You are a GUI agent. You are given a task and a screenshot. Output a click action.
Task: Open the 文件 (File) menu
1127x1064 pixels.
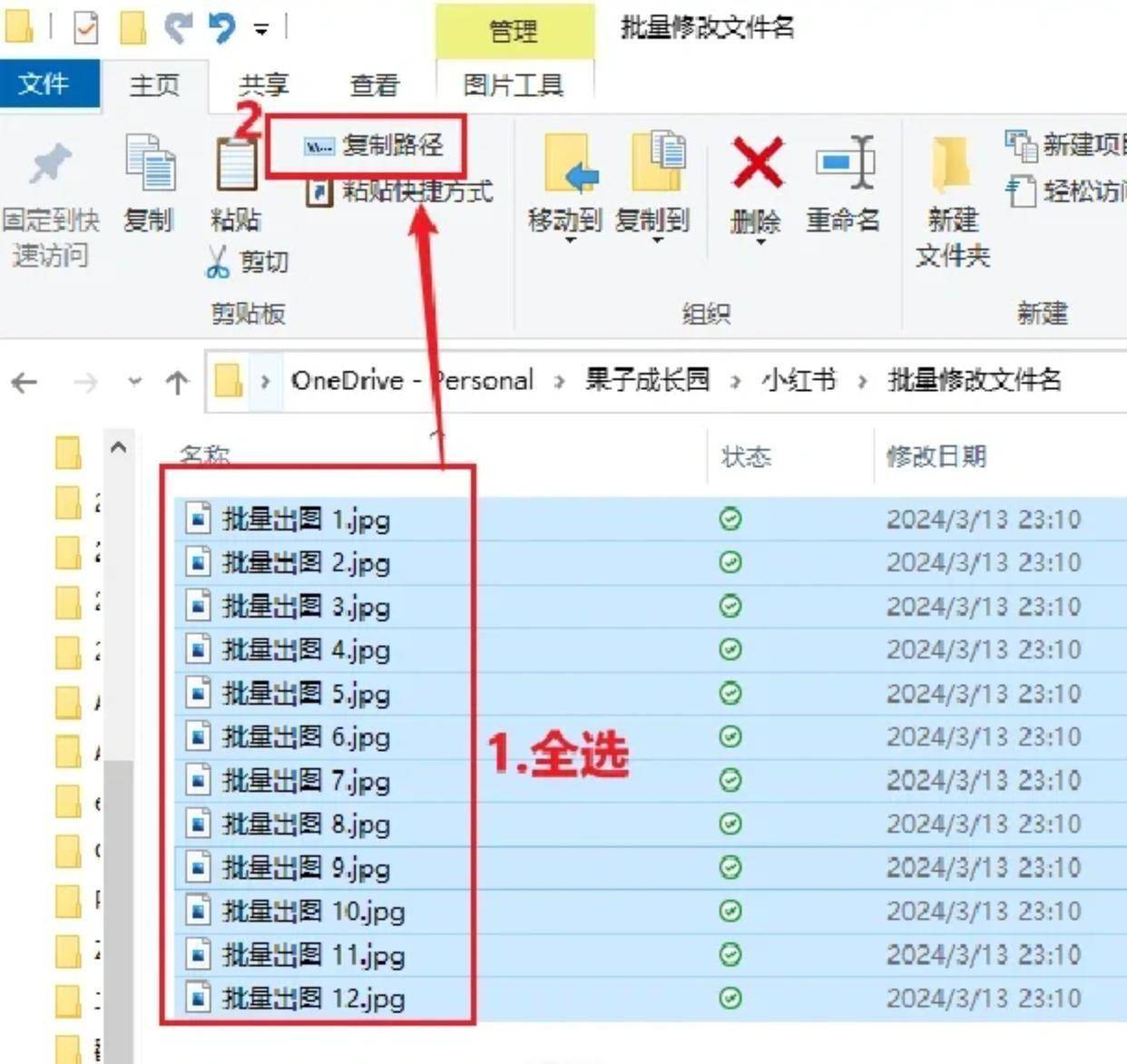tap(50, 85)
